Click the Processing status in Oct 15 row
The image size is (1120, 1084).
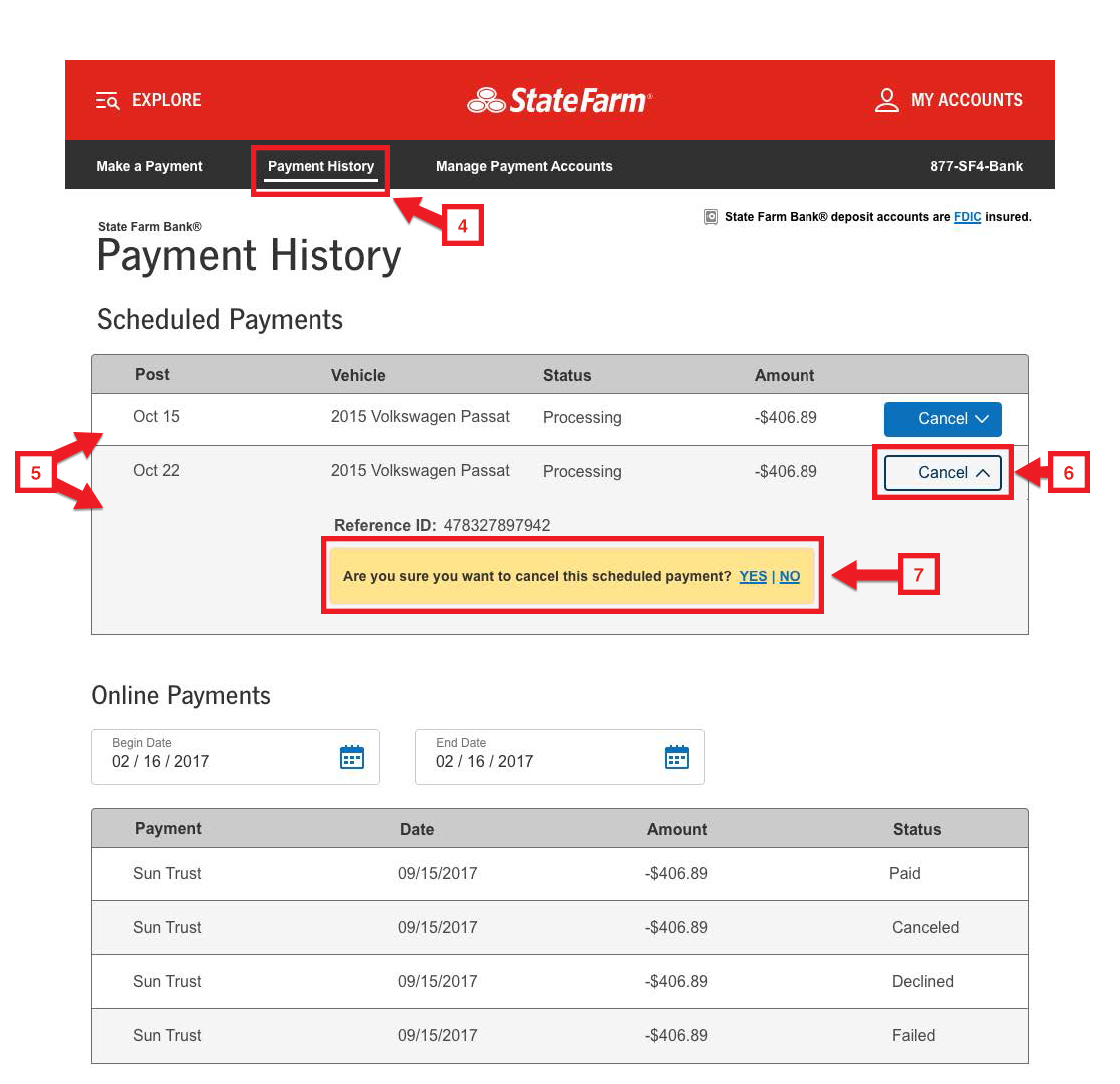582,418
